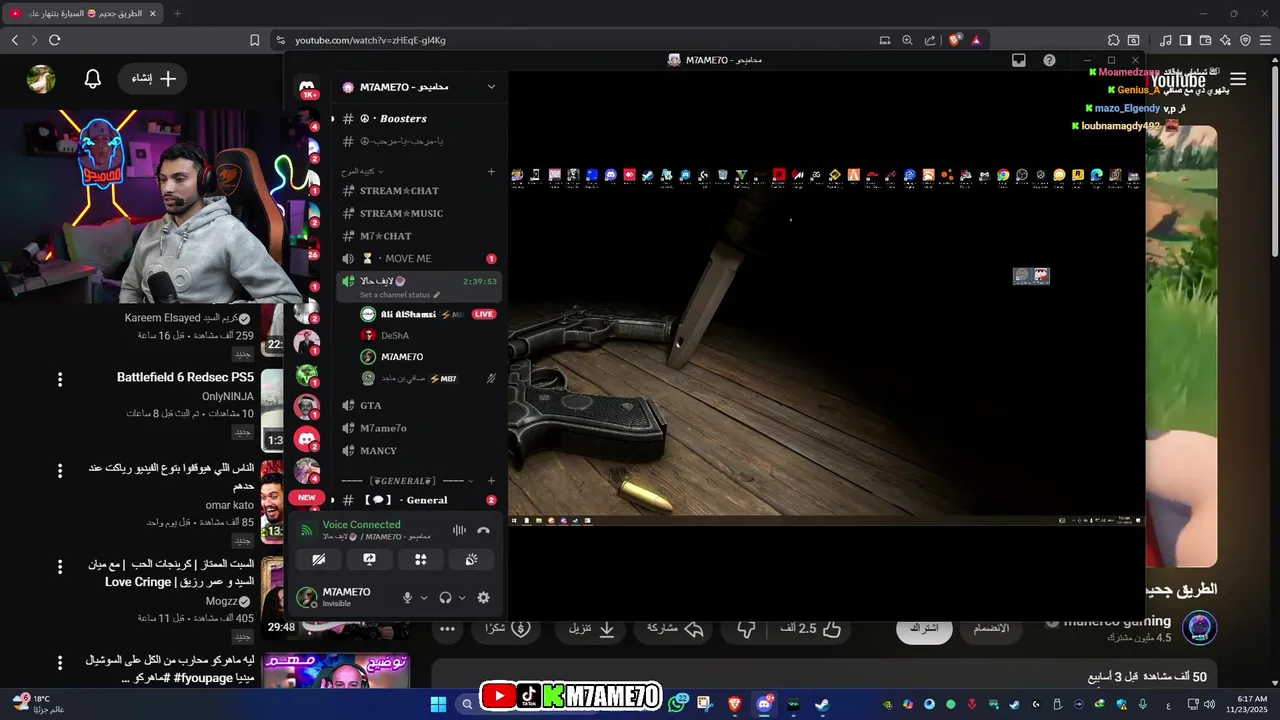Click YouTube share button مشاركة

click(x=676, y=629)
